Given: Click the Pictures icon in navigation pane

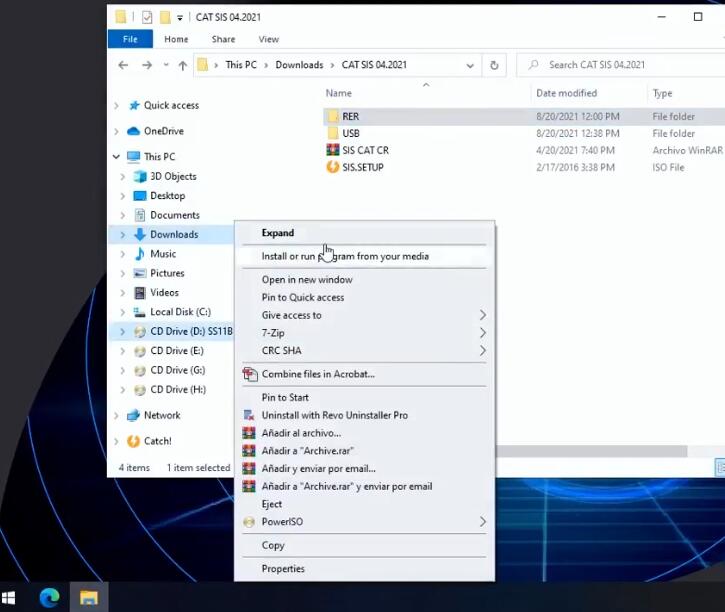Looking at the screenshot, I should tap(140, 273).
